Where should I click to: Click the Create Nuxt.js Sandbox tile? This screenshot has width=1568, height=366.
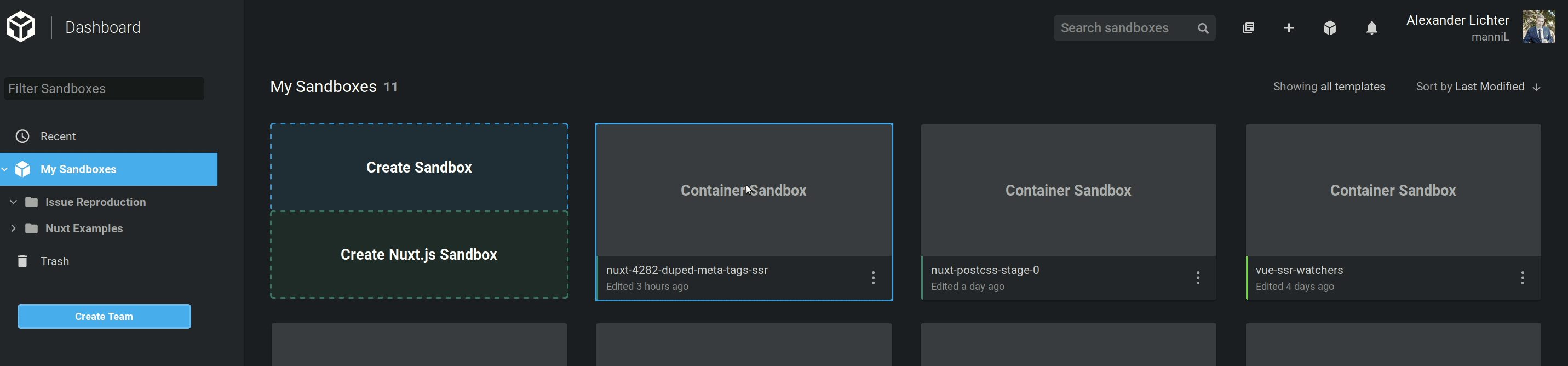[420, 255]
